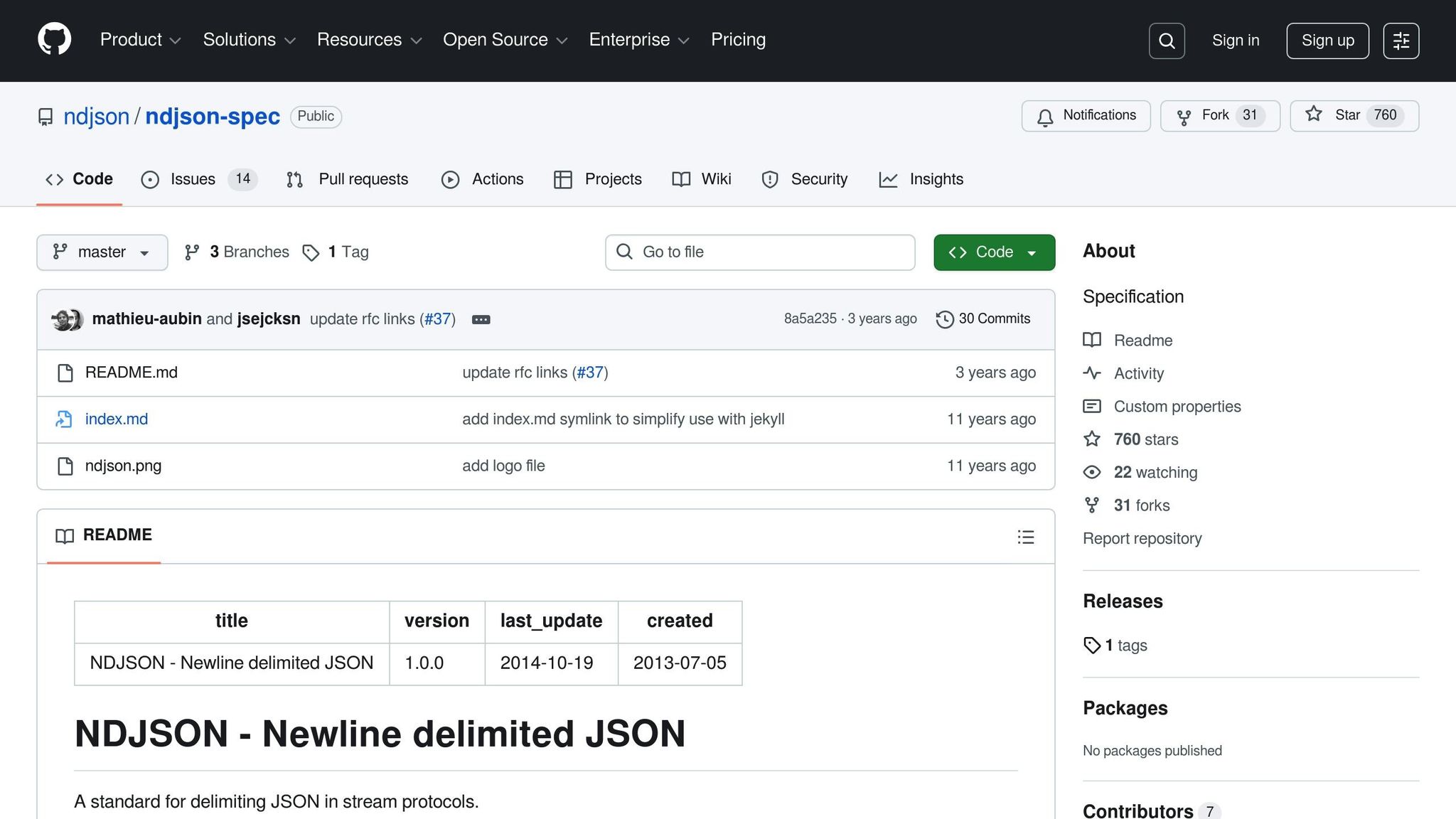The image size is (1456, 819).
Task: Open the search magnifier button
Action: (1167, 41)
